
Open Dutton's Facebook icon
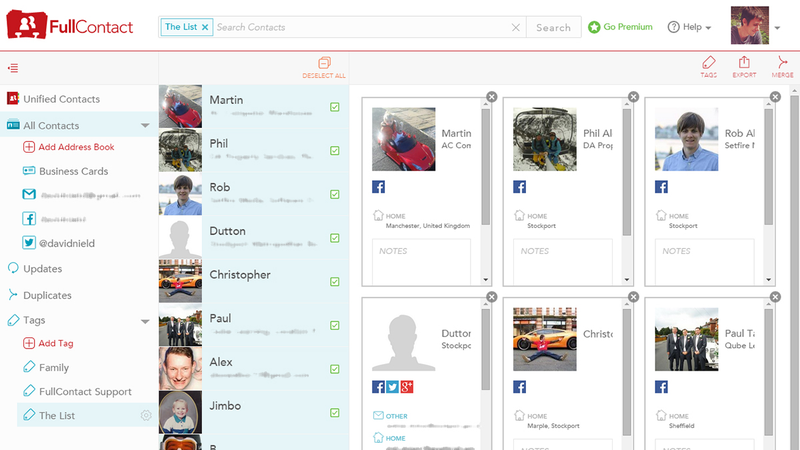pyautogui.click(x=379, y=387)
